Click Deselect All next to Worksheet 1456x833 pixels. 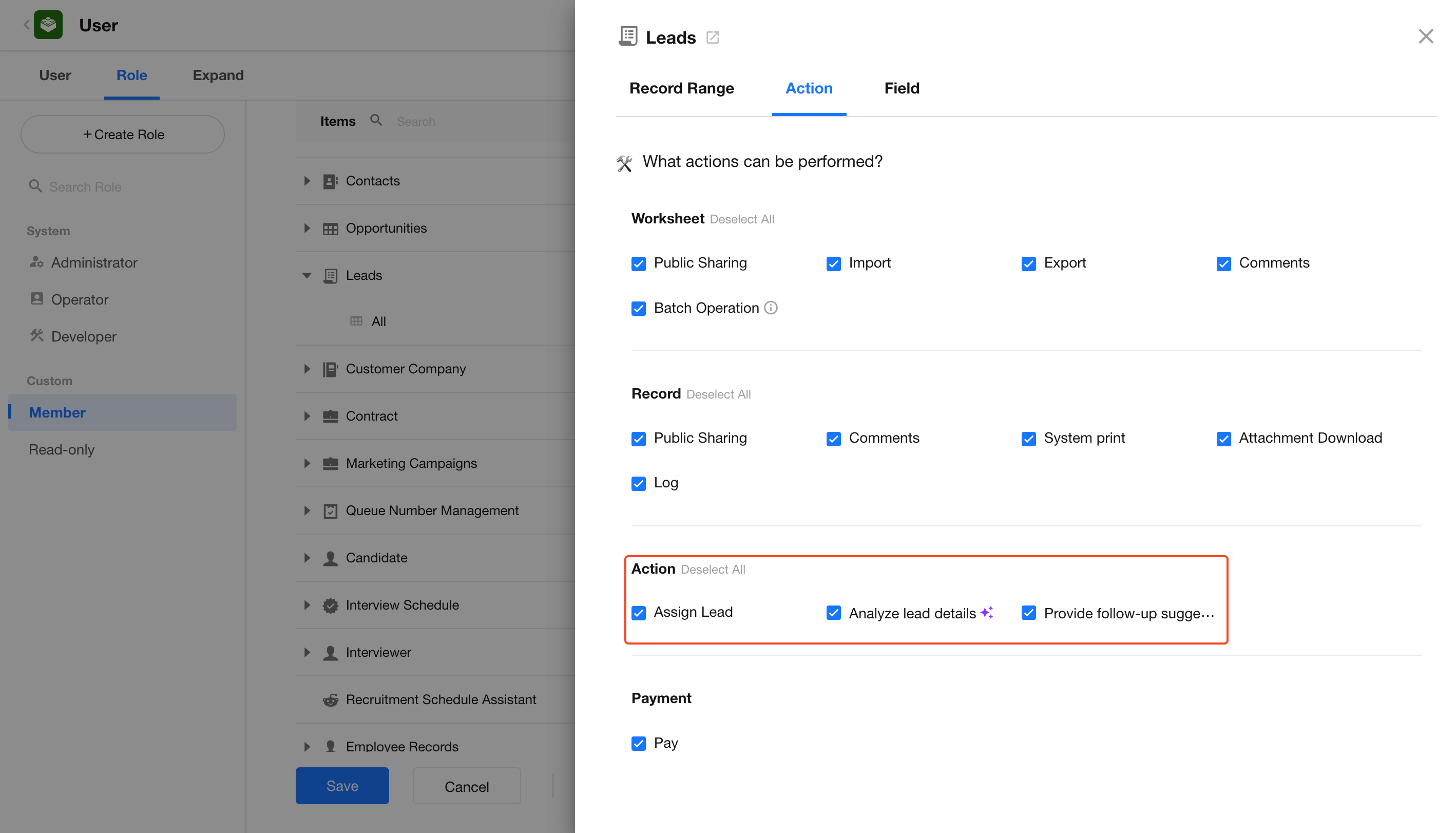[742, 219]
